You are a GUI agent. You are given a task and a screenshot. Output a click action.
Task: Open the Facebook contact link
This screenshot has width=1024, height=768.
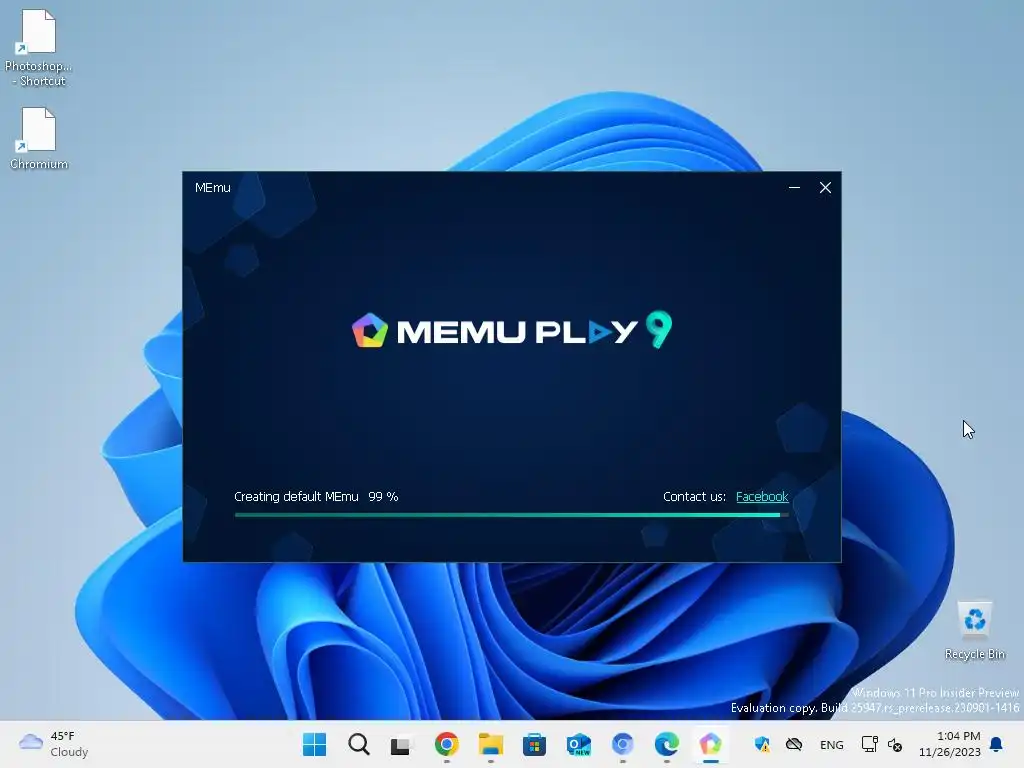tap(761, 496)
